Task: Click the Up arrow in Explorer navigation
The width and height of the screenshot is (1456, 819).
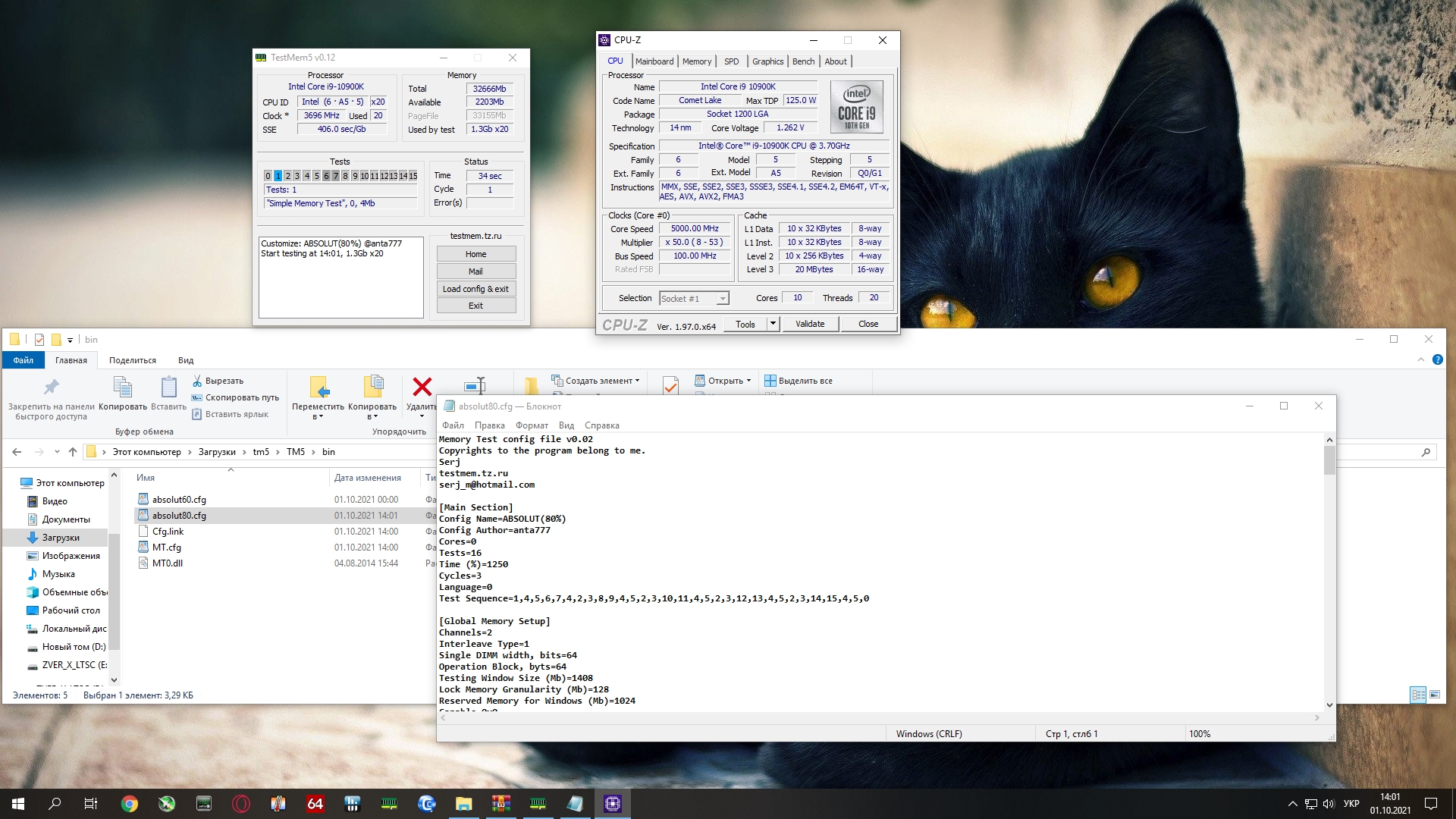Action: click(73, 452)
